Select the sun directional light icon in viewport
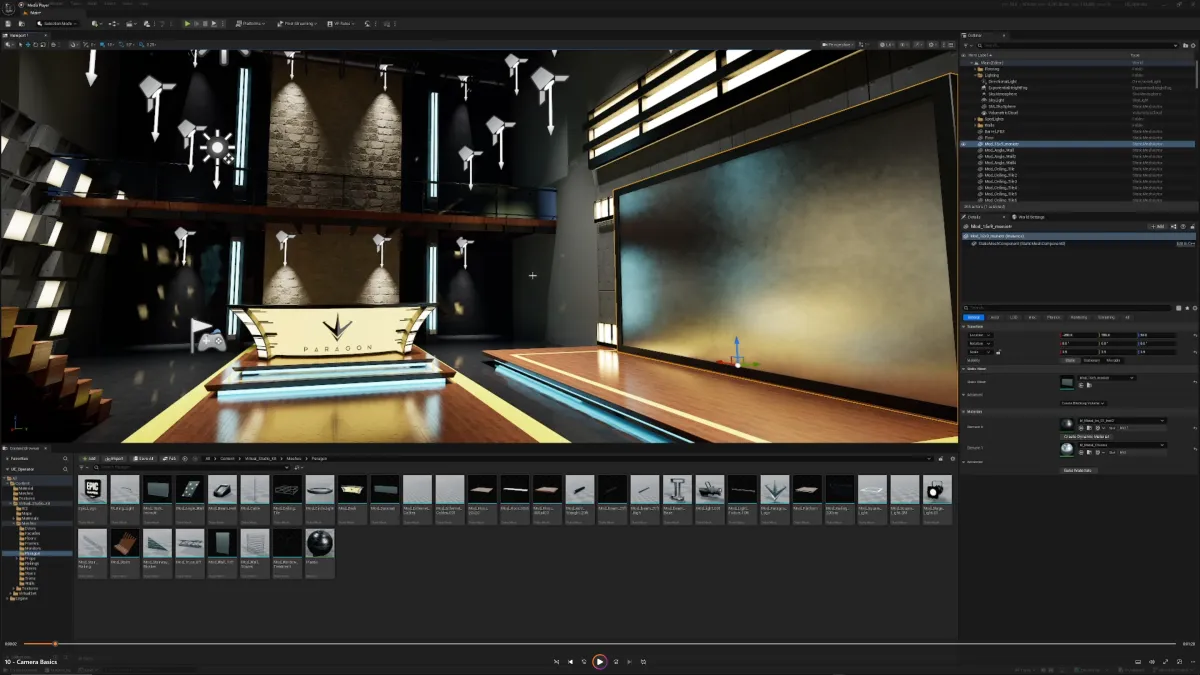Image resolution: width=1200 pixels, height=675 pixels. pyautogui.click(x=217, y=148)
